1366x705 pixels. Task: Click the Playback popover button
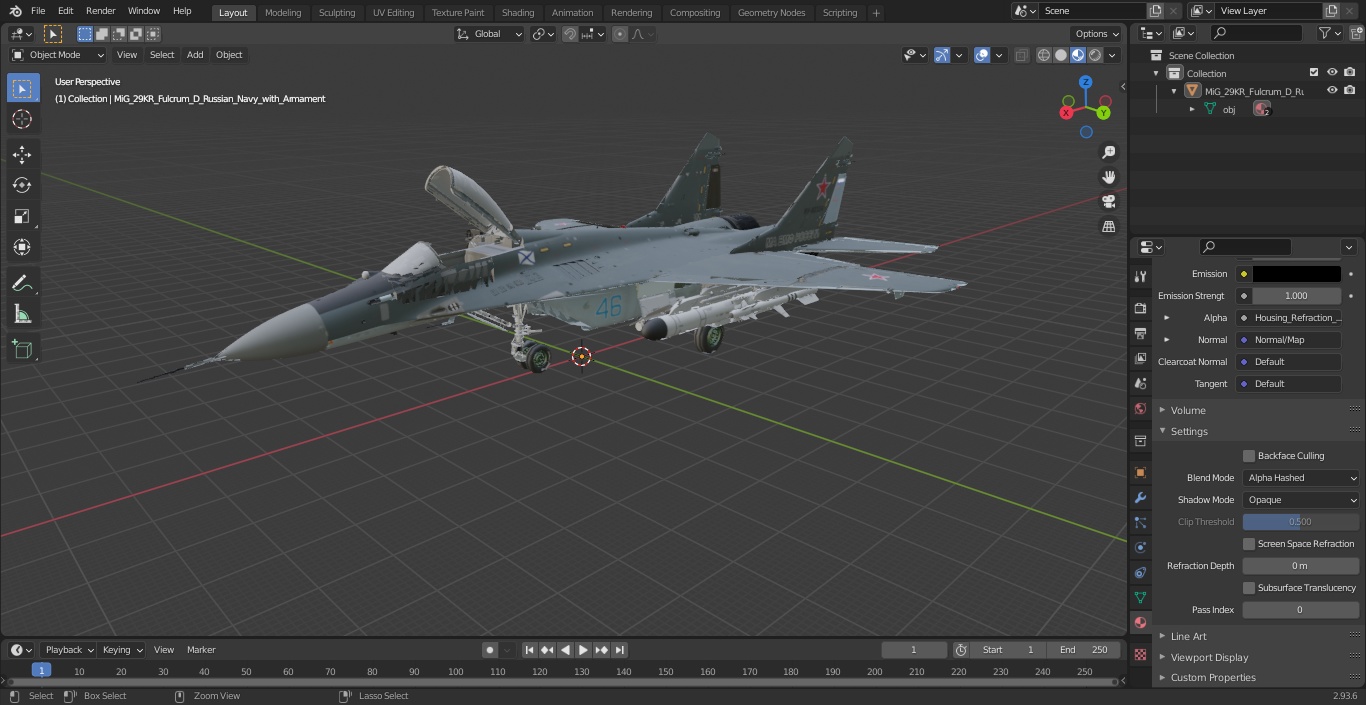(69, 650)
